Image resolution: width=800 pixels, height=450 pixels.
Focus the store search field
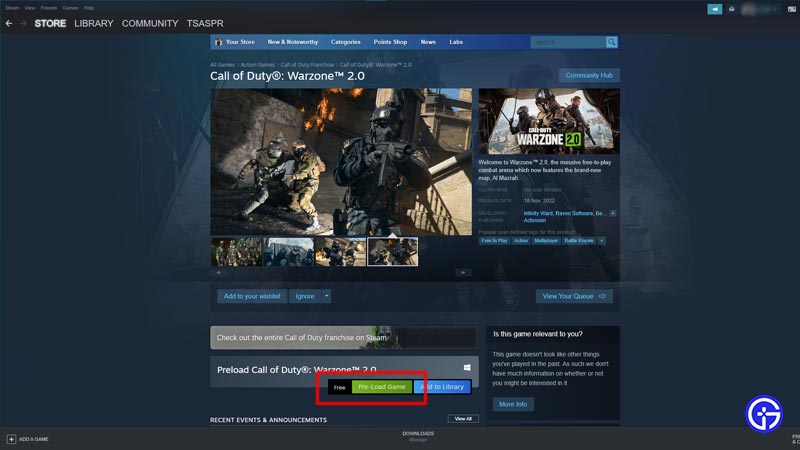(568, 42)
